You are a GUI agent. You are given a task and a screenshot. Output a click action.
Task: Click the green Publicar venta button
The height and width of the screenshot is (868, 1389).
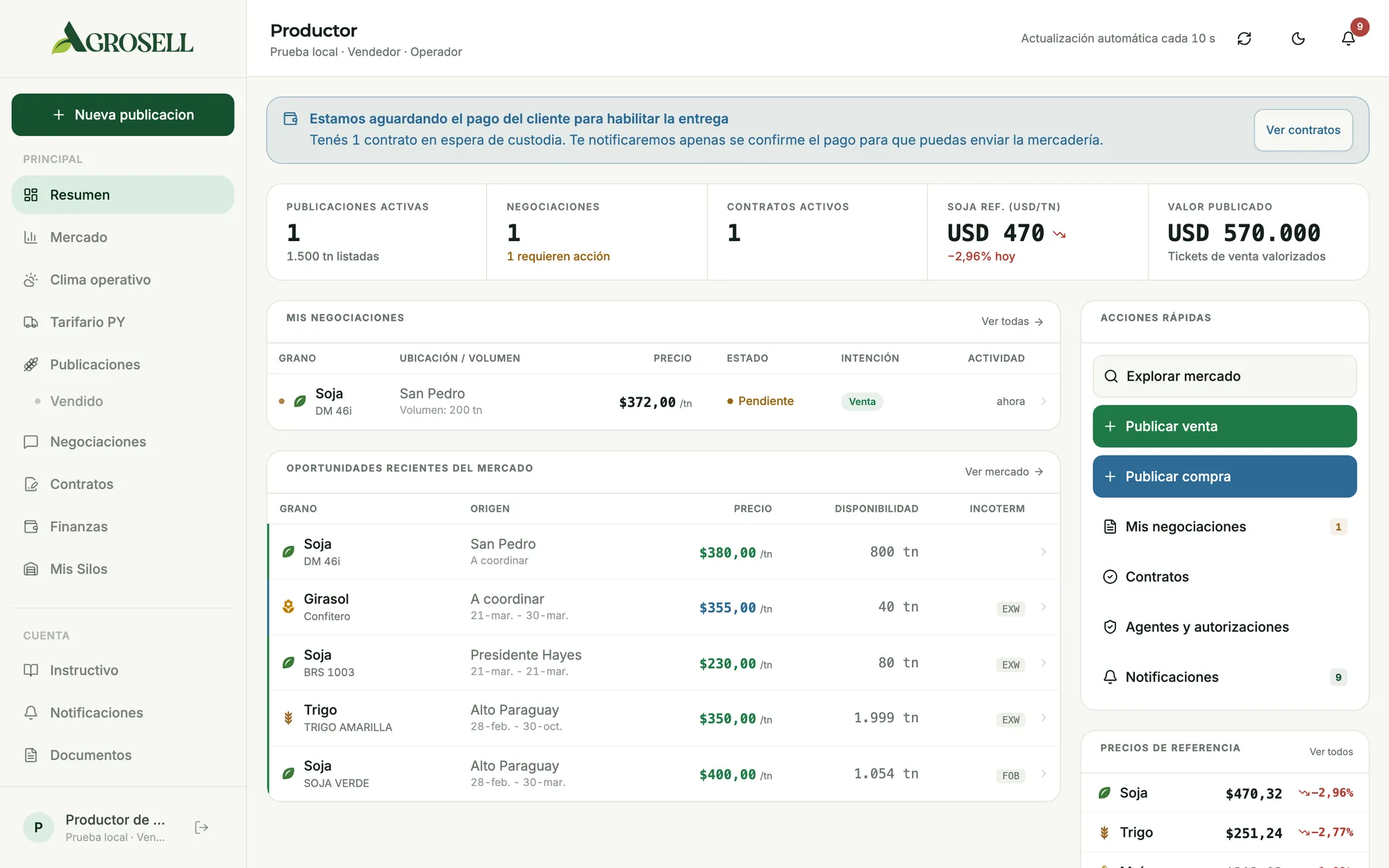pos(1224,426)
